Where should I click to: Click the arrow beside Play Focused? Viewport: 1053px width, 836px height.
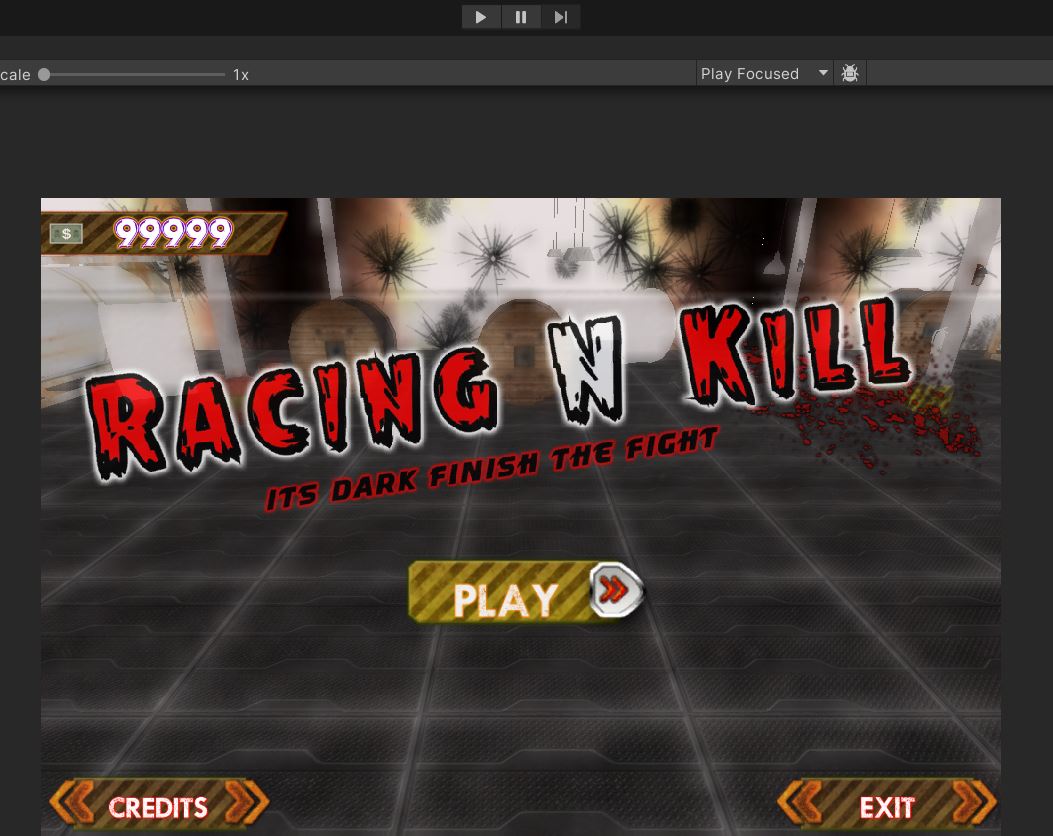823,73
